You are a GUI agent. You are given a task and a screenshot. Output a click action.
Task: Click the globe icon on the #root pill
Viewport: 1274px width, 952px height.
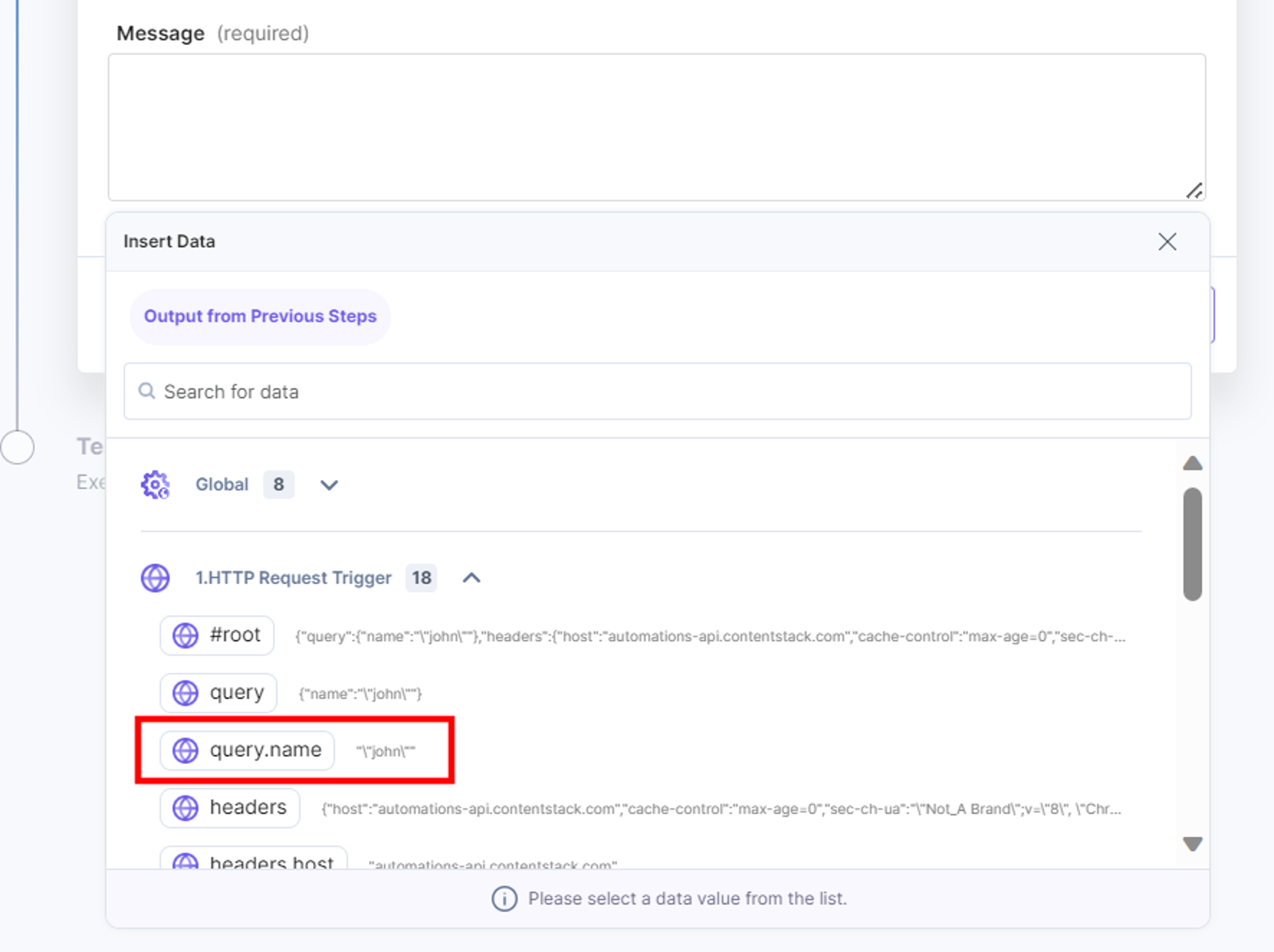point(185,636)
